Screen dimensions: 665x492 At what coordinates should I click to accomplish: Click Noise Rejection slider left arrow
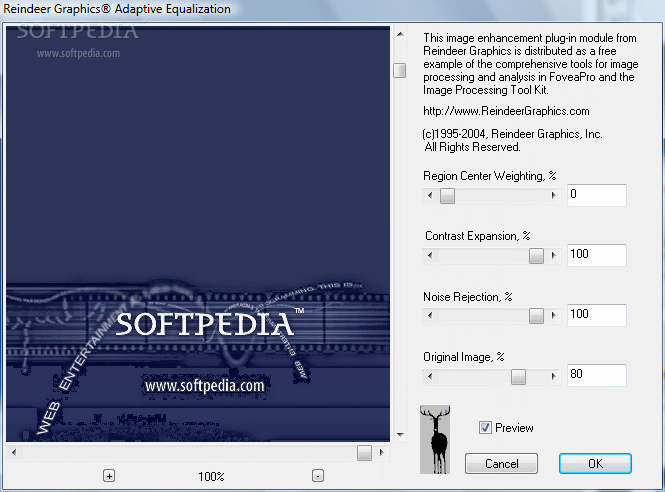tap(430, 316)
